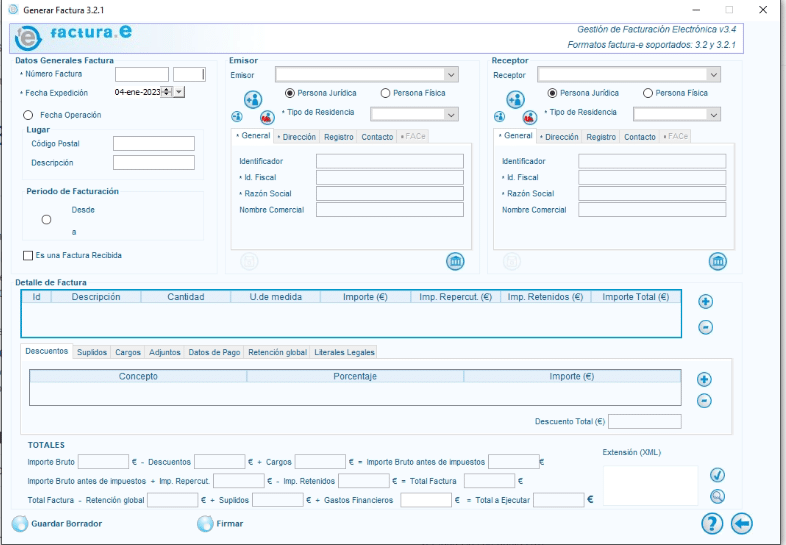Click the back arrow icon
The width and height of the screenshot is (786, 545).
(x=741, y=523)
